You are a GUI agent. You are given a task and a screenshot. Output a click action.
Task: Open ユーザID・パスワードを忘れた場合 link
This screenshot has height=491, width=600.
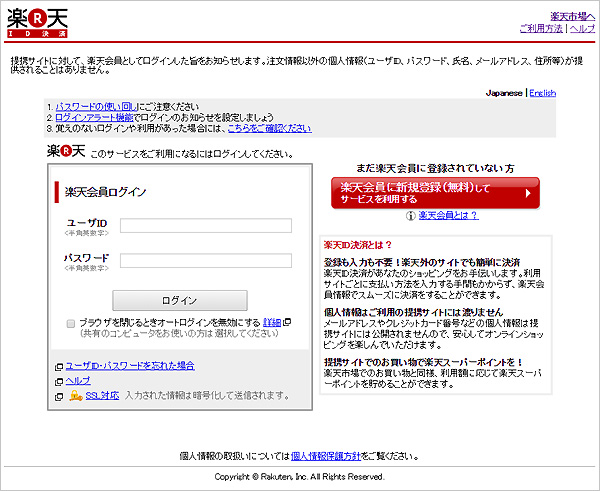(x=130, y=366)
